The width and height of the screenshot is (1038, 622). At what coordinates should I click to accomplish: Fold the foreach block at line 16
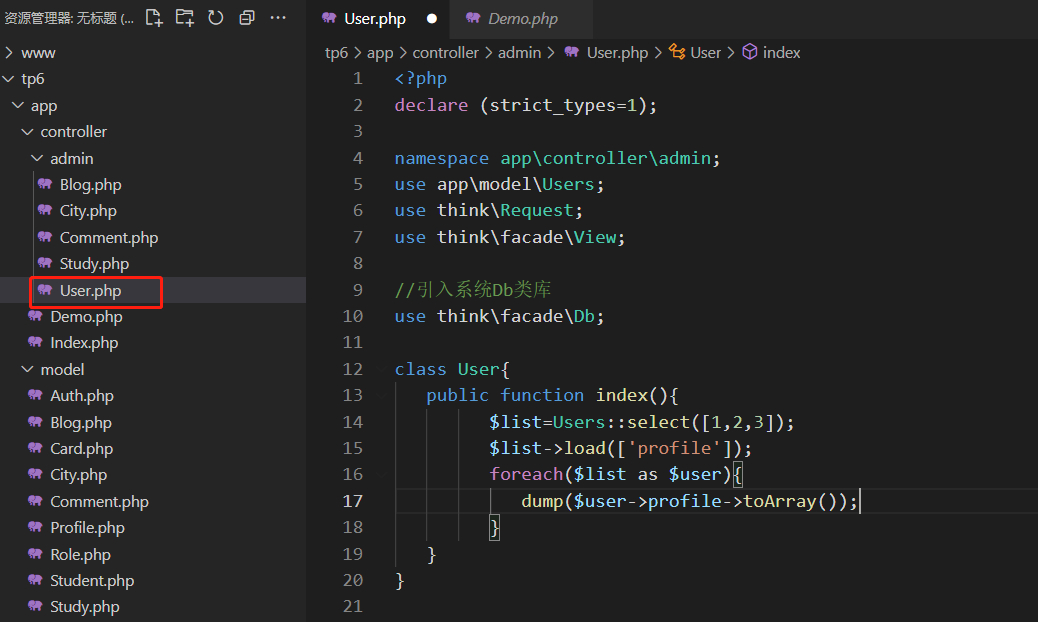(x=382, y=474)
